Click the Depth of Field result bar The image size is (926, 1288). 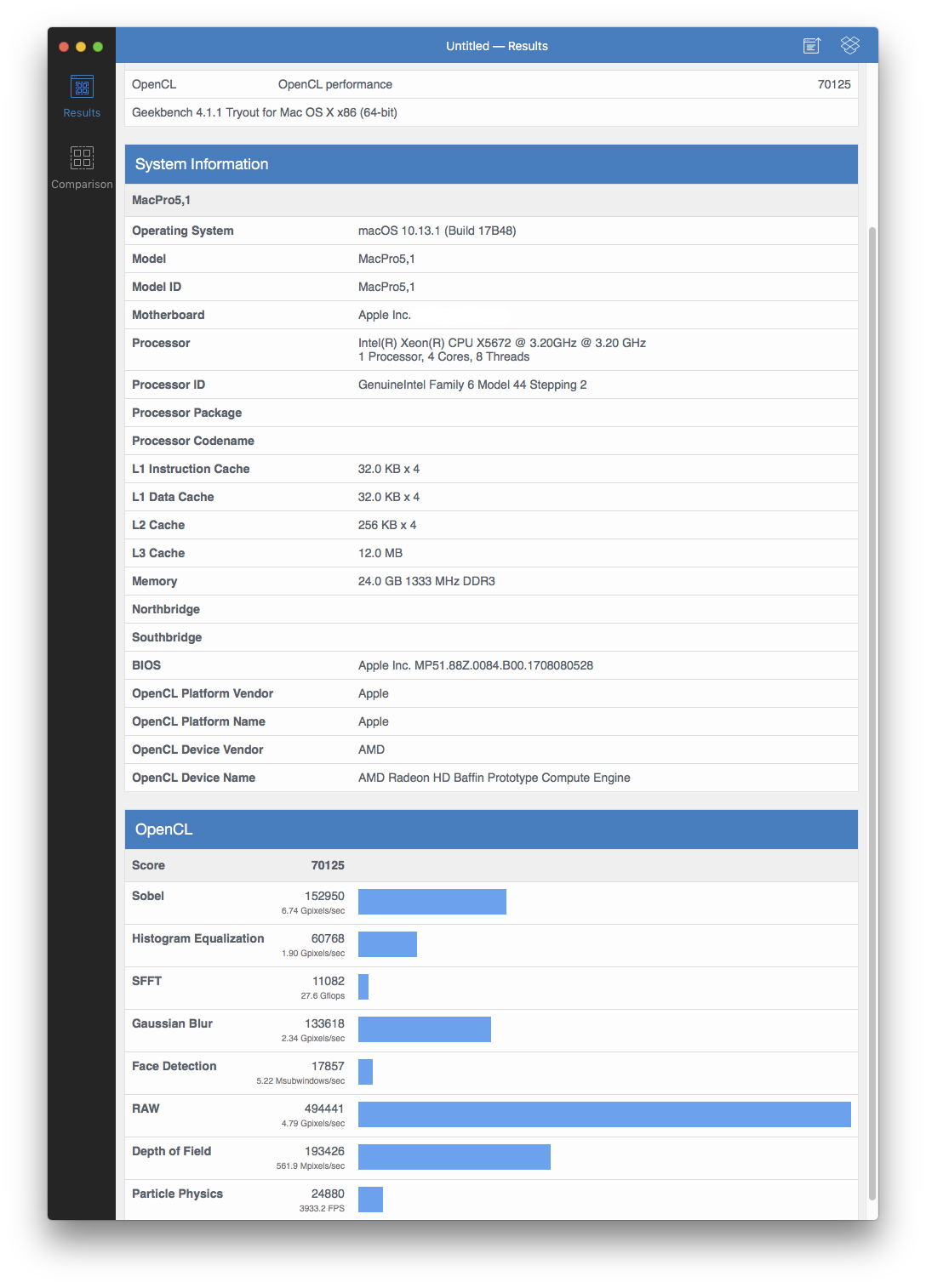454,1157
